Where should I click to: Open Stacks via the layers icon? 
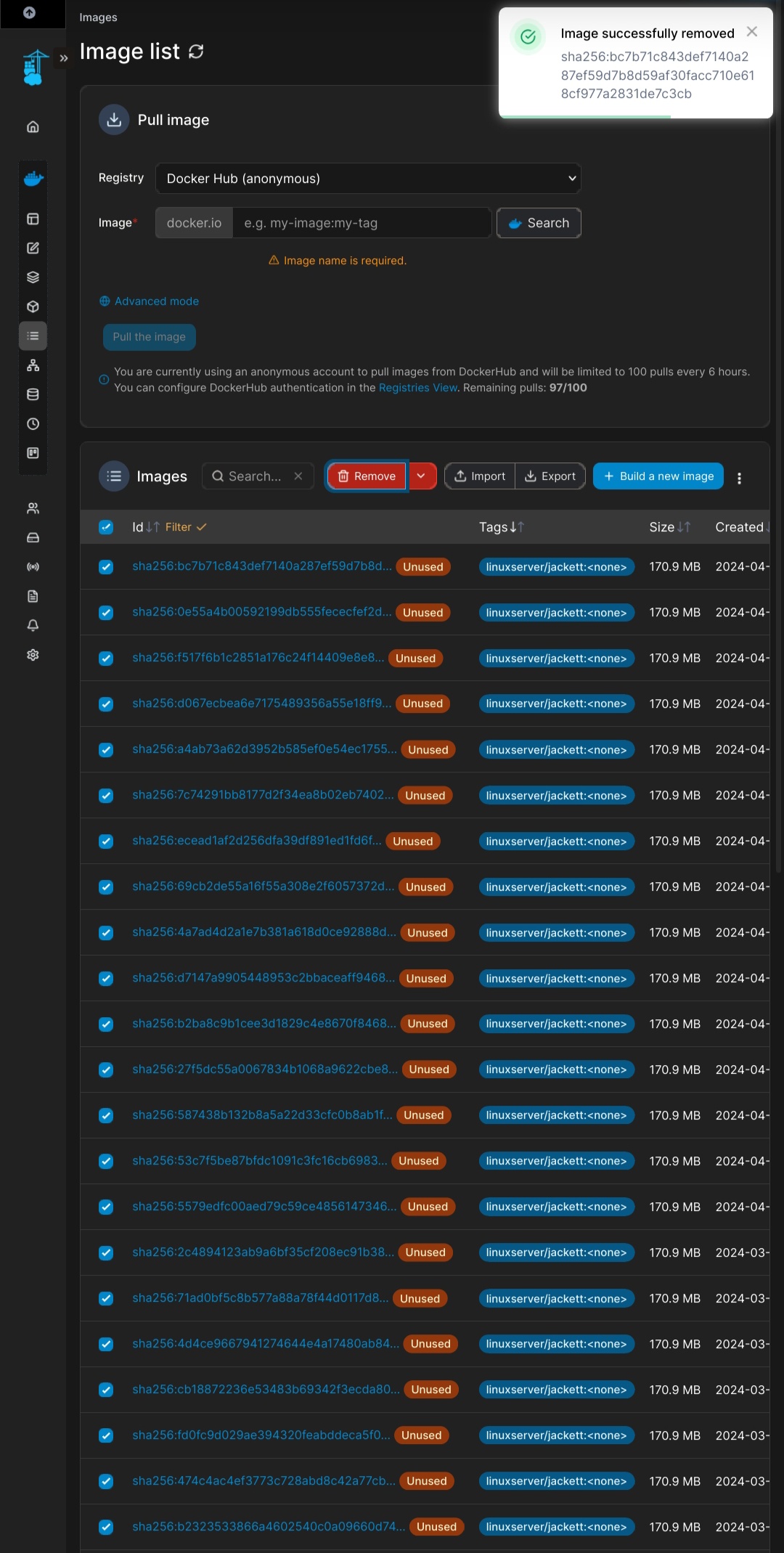(x=33, y=277)
